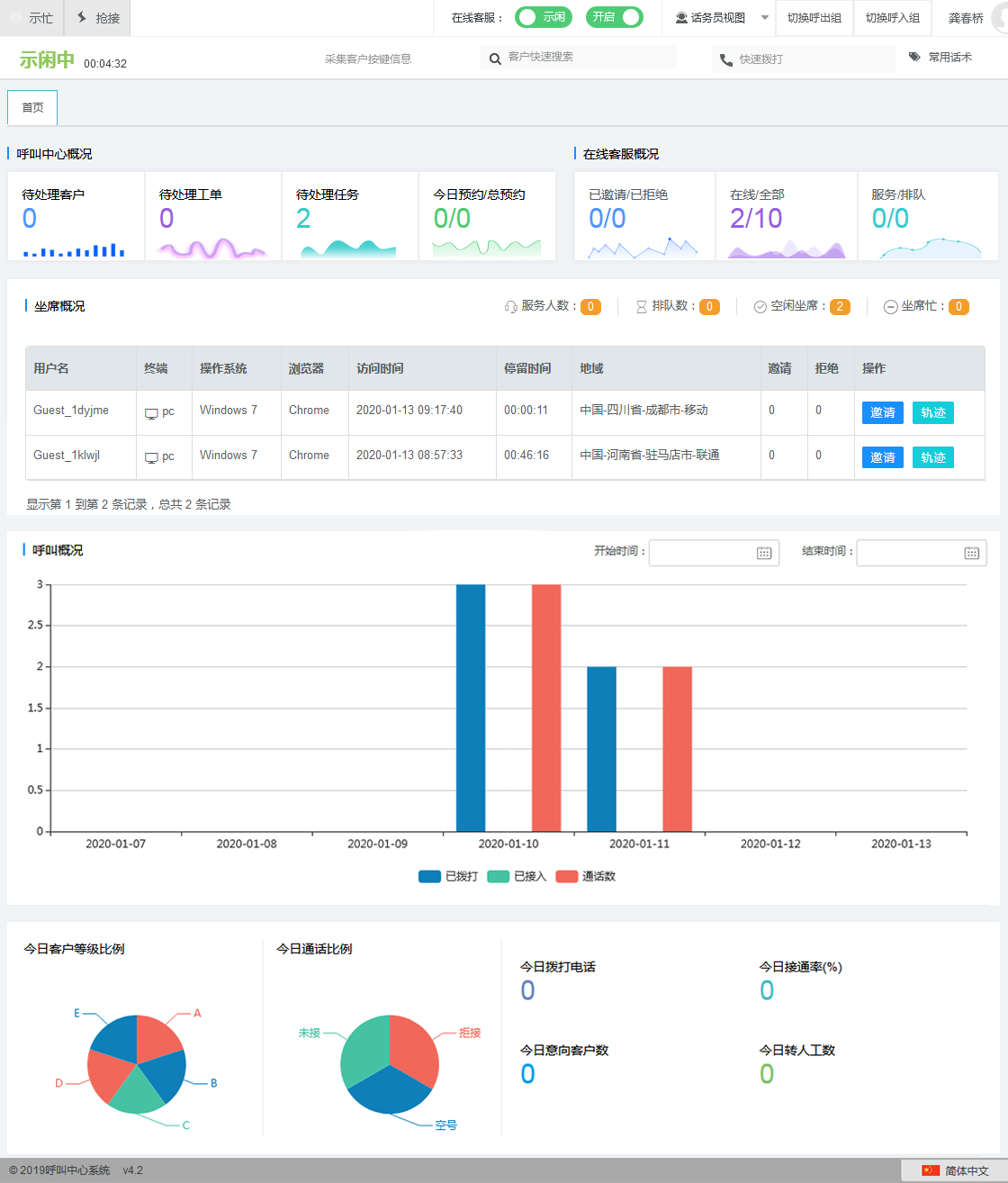This screenshot has height=1183, width=1008.
Task: Open the 结束时间 calendar icon
Action: coord(972,553)
